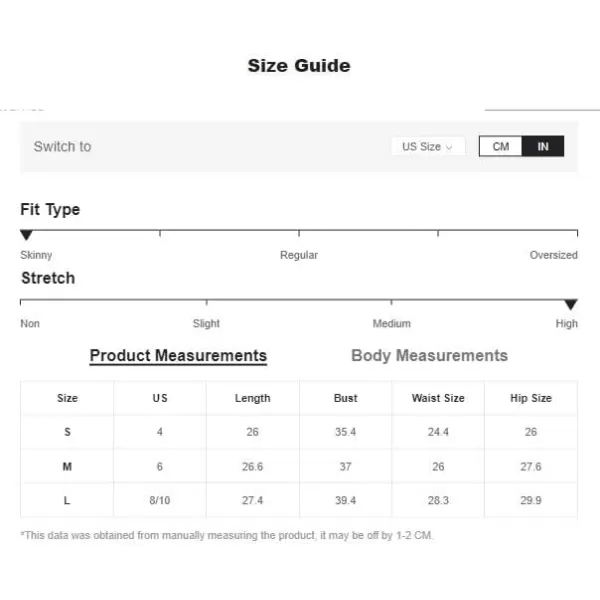The image size is (600, 600).
Task: Open the US Size dropdown
Action: (x=428, y=147)
